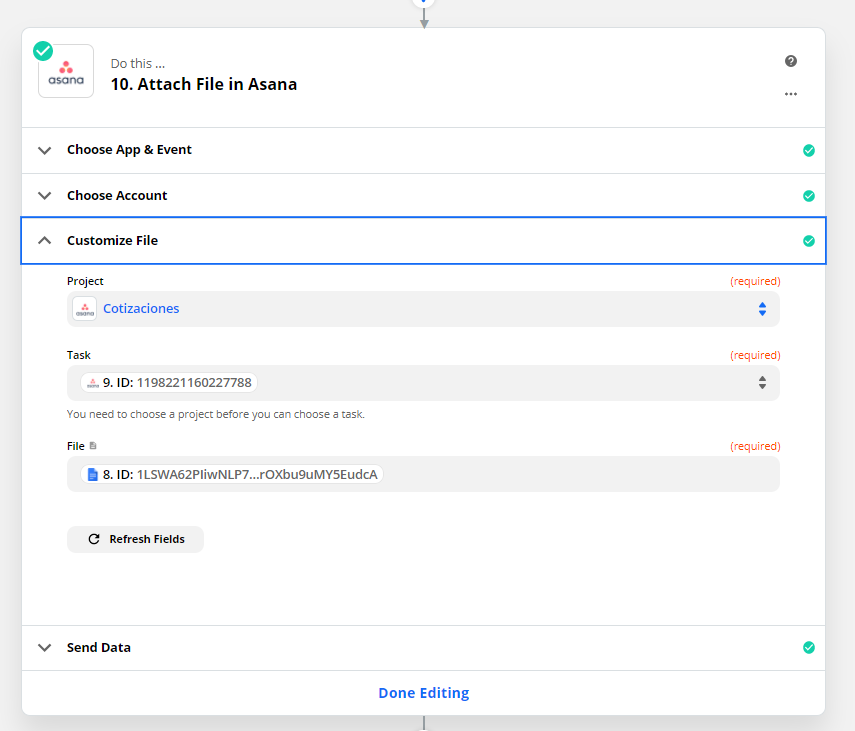Expand the Send Data section

tap(45, 648)
